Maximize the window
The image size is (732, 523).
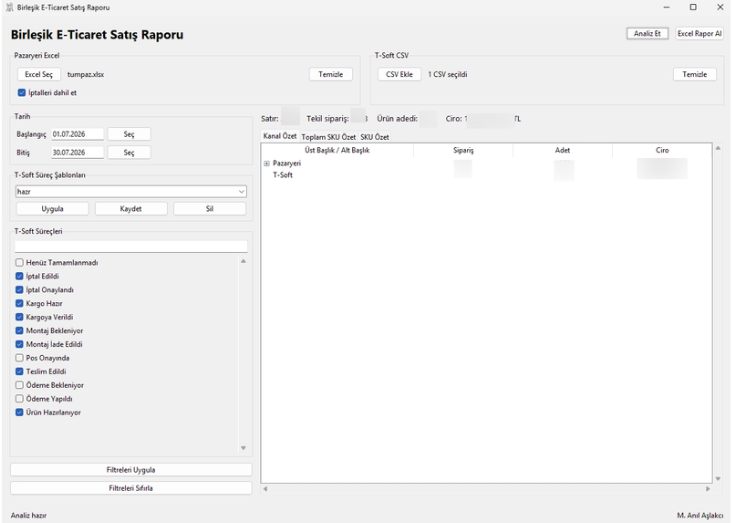(x=693, y=7)
